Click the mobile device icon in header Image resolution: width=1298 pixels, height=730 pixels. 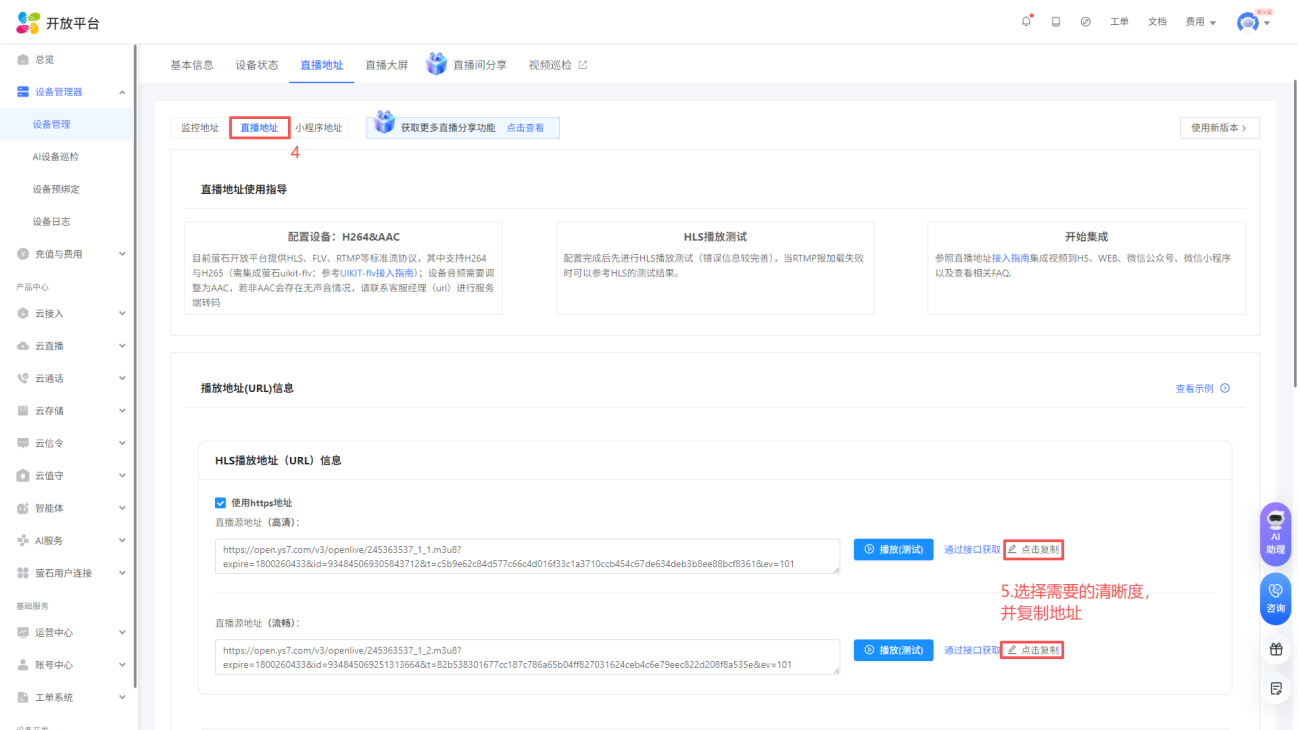tap(1056, 22)
